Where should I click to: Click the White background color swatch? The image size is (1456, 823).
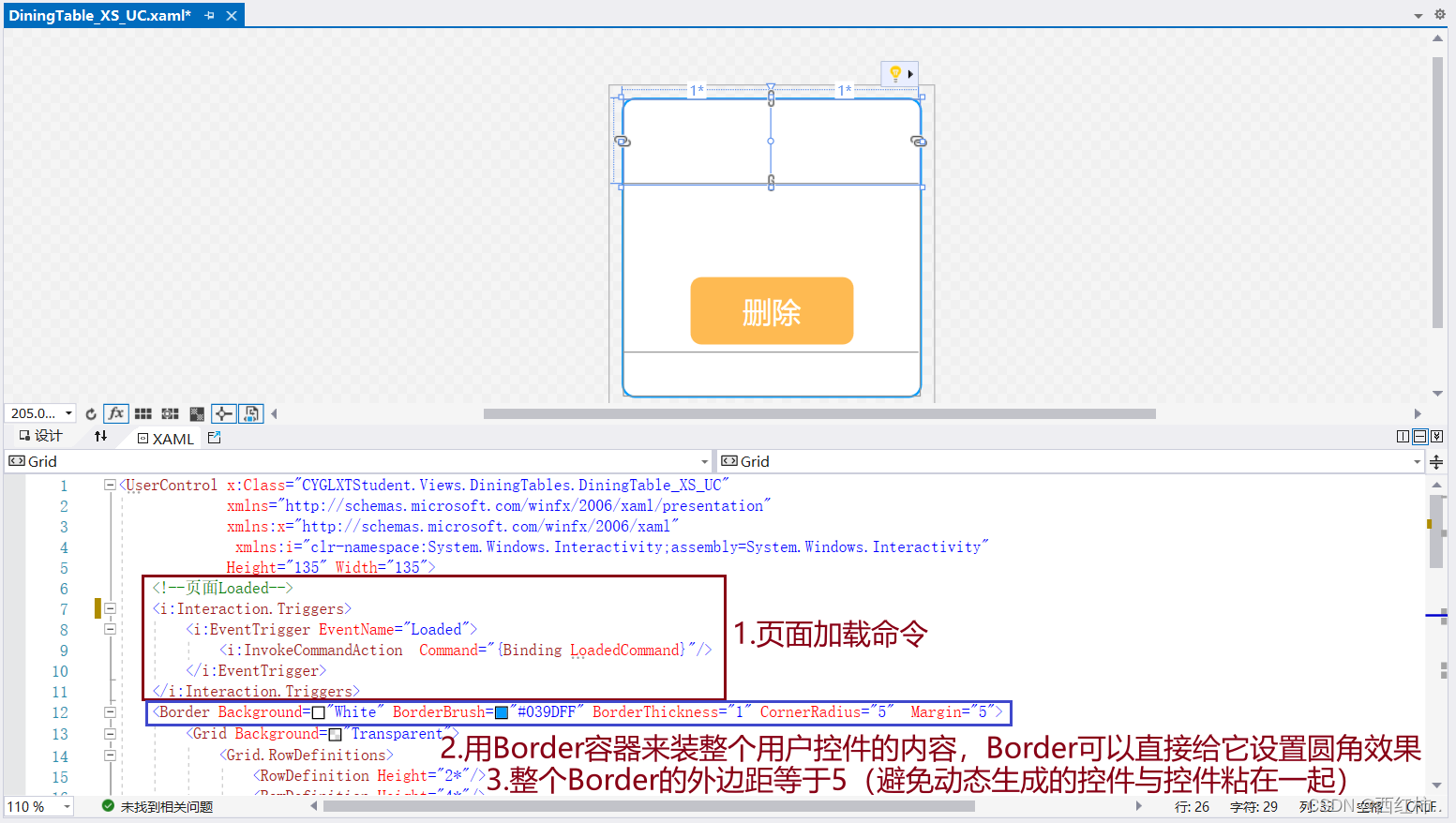pyautogui.click(x=319, y=713)
